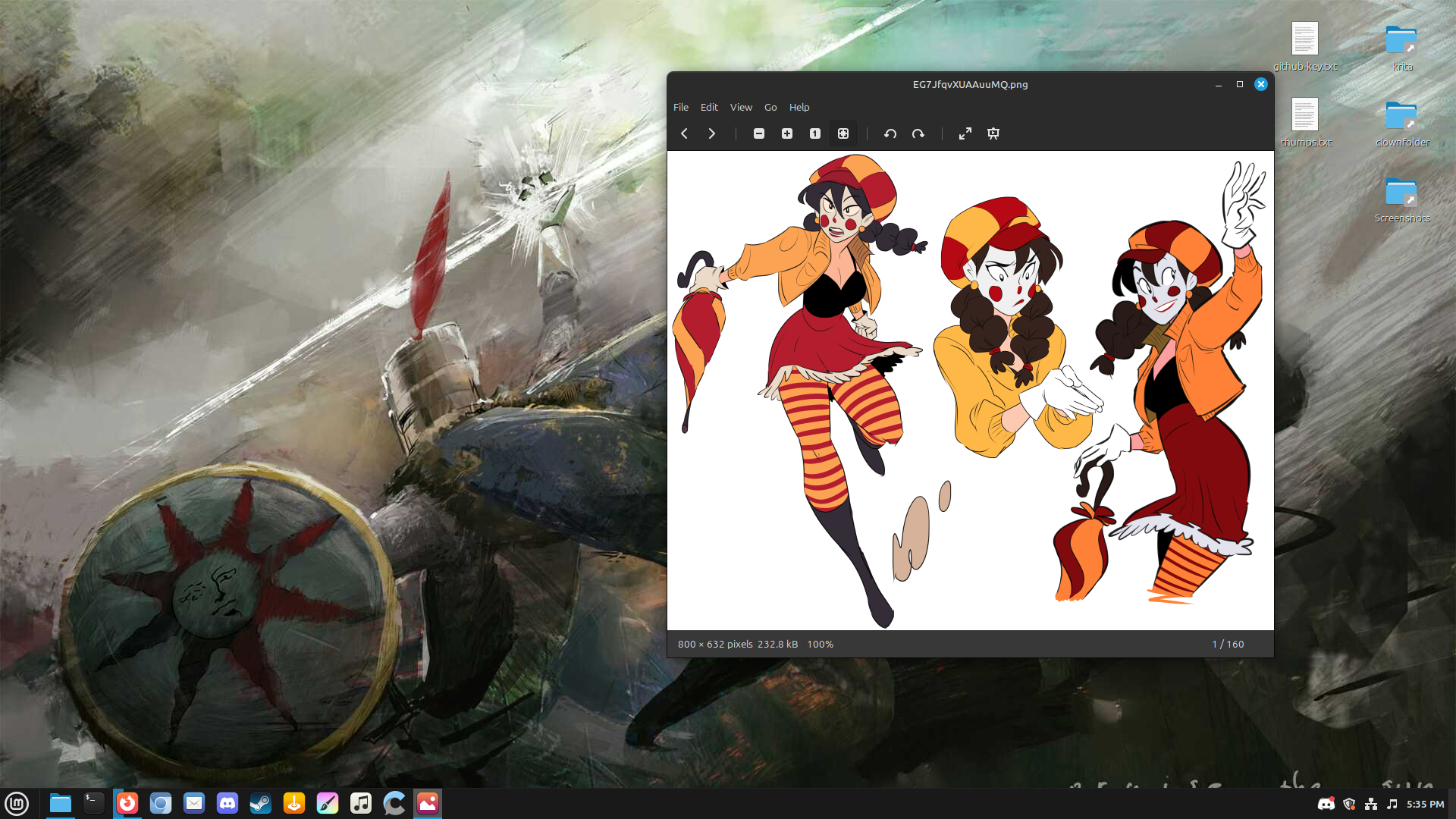This screenshot has height=819, width=1456.
Task: Start slideshow presentation mode
Action: (993, 133)
